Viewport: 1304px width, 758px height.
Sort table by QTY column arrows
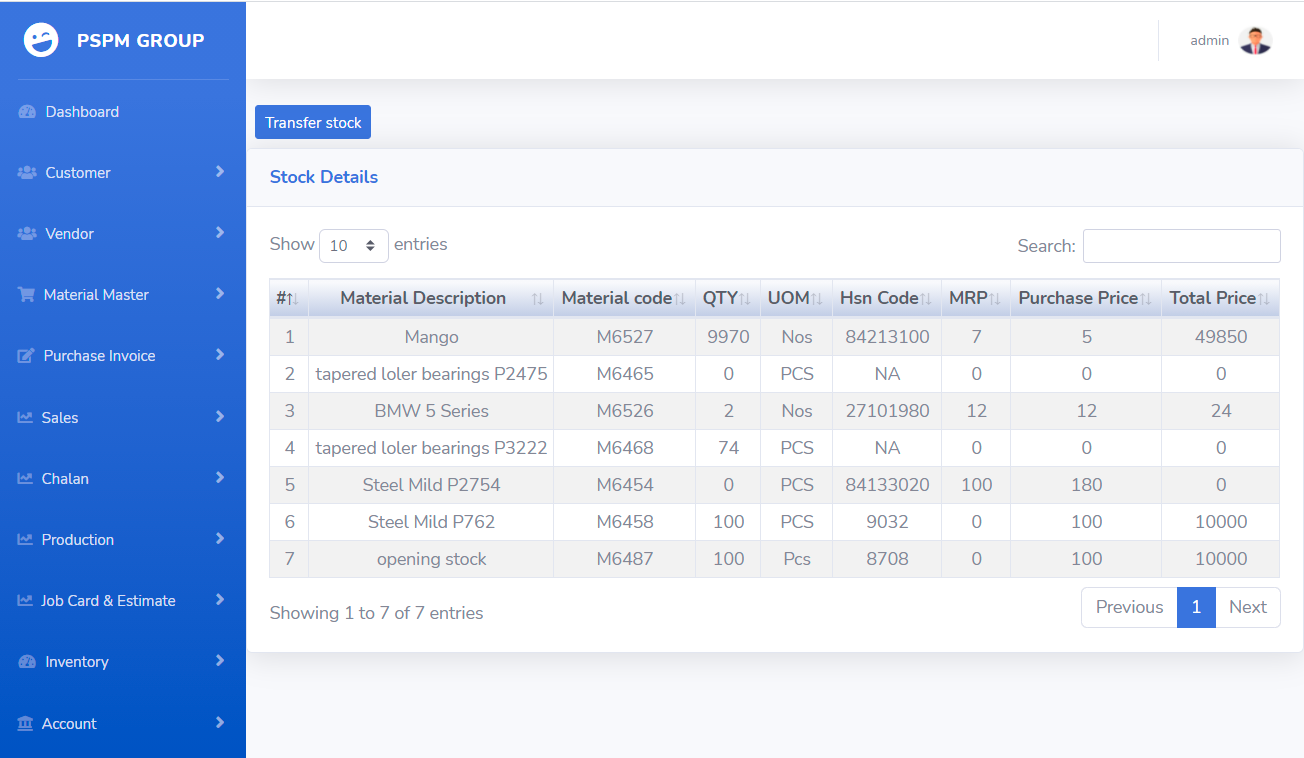[743, 299]
